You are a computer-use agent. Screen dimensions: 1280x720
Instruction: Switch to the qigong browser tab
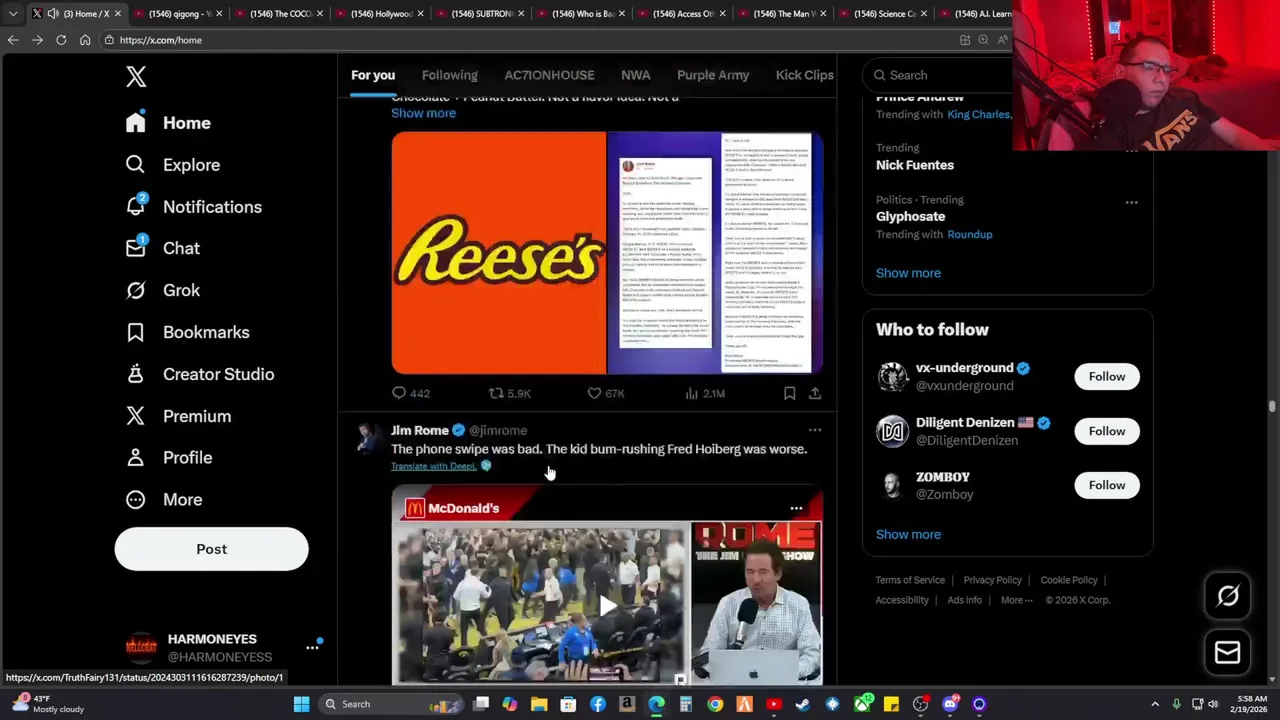[178, 14]
